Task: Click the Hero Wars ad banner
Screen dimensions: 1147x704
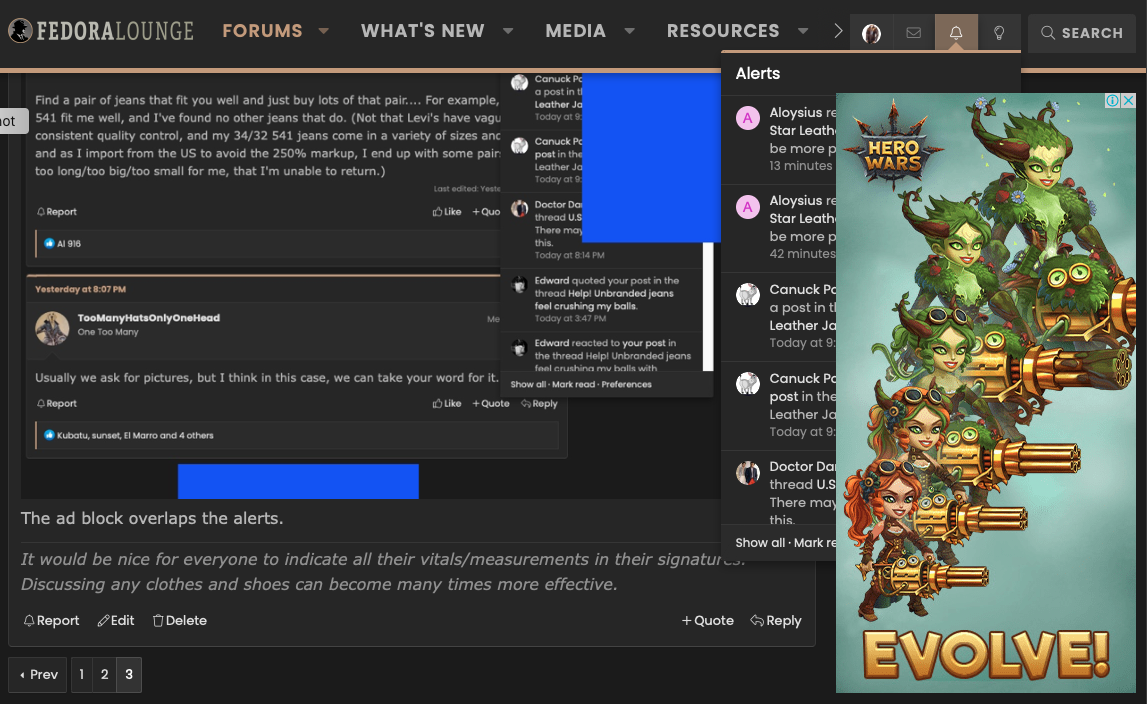Action: tap(985, 393)
